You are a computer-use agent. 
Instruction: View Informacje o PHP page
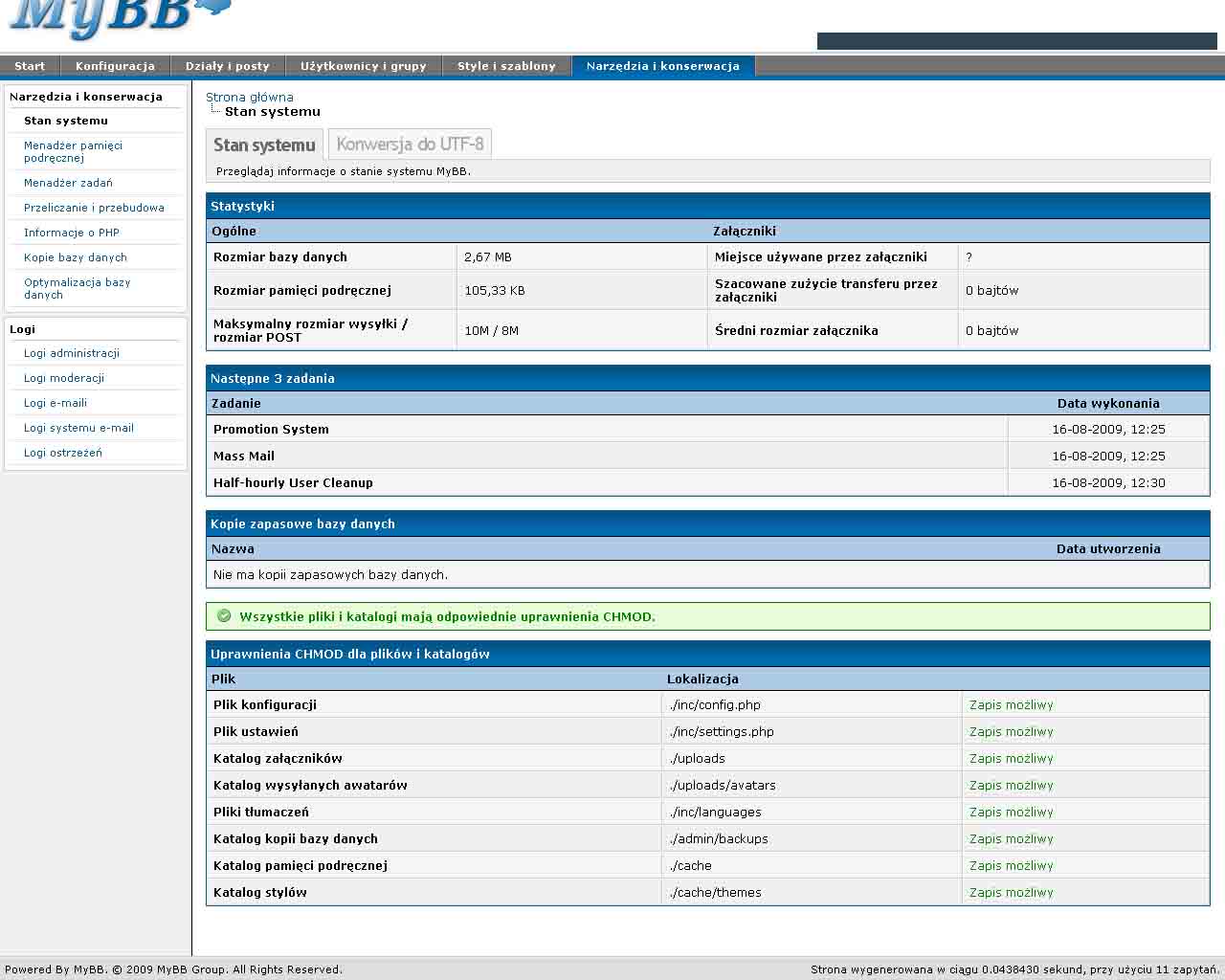point(72,233)
